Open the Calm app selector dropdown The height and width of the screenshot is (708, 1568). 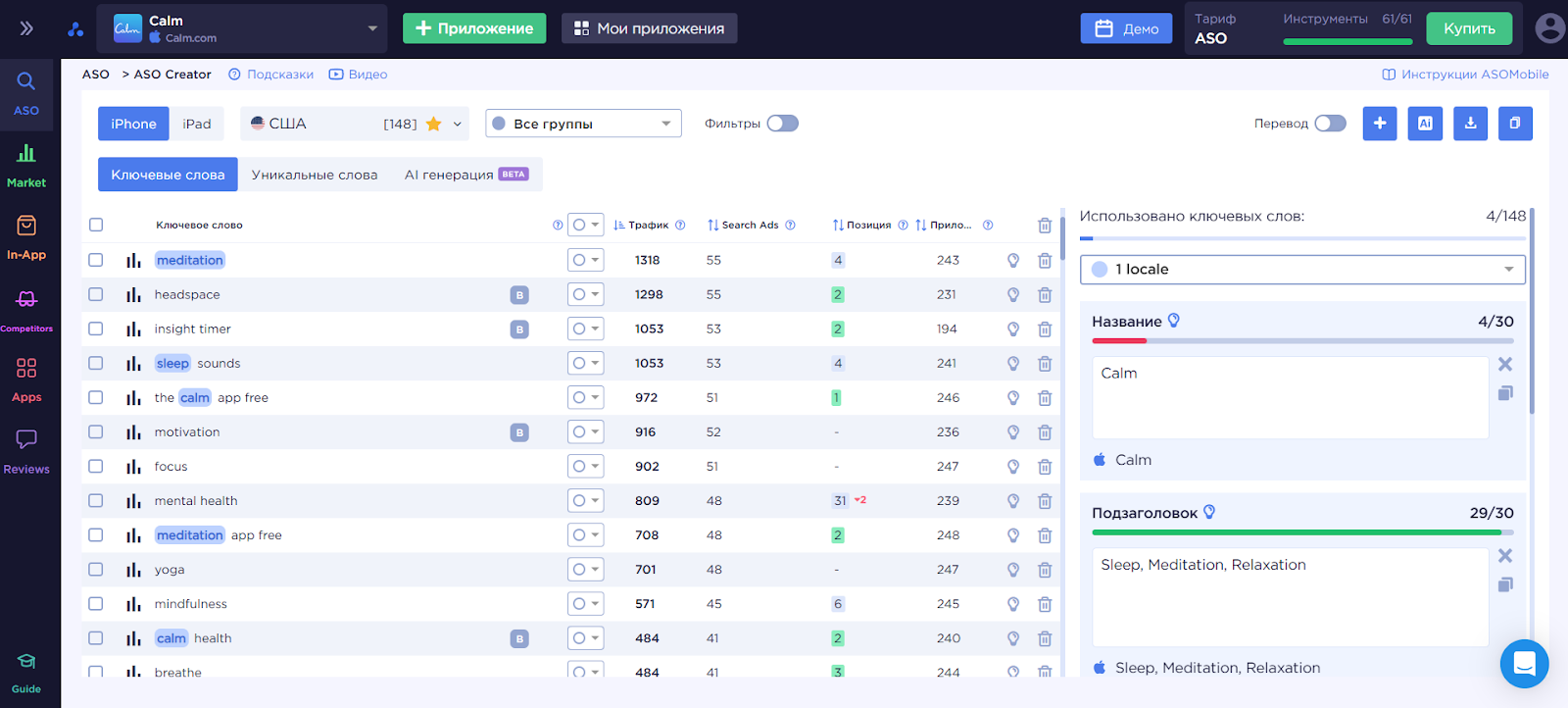pyautogui.click(x=242, y=28)
